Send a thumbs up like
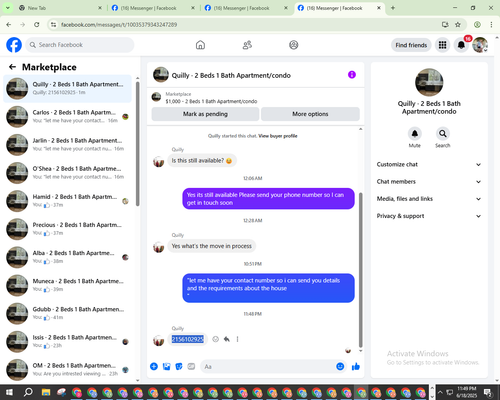Image resolution: width=500 pixels, height=400 pixels. [x=356, y=367]
